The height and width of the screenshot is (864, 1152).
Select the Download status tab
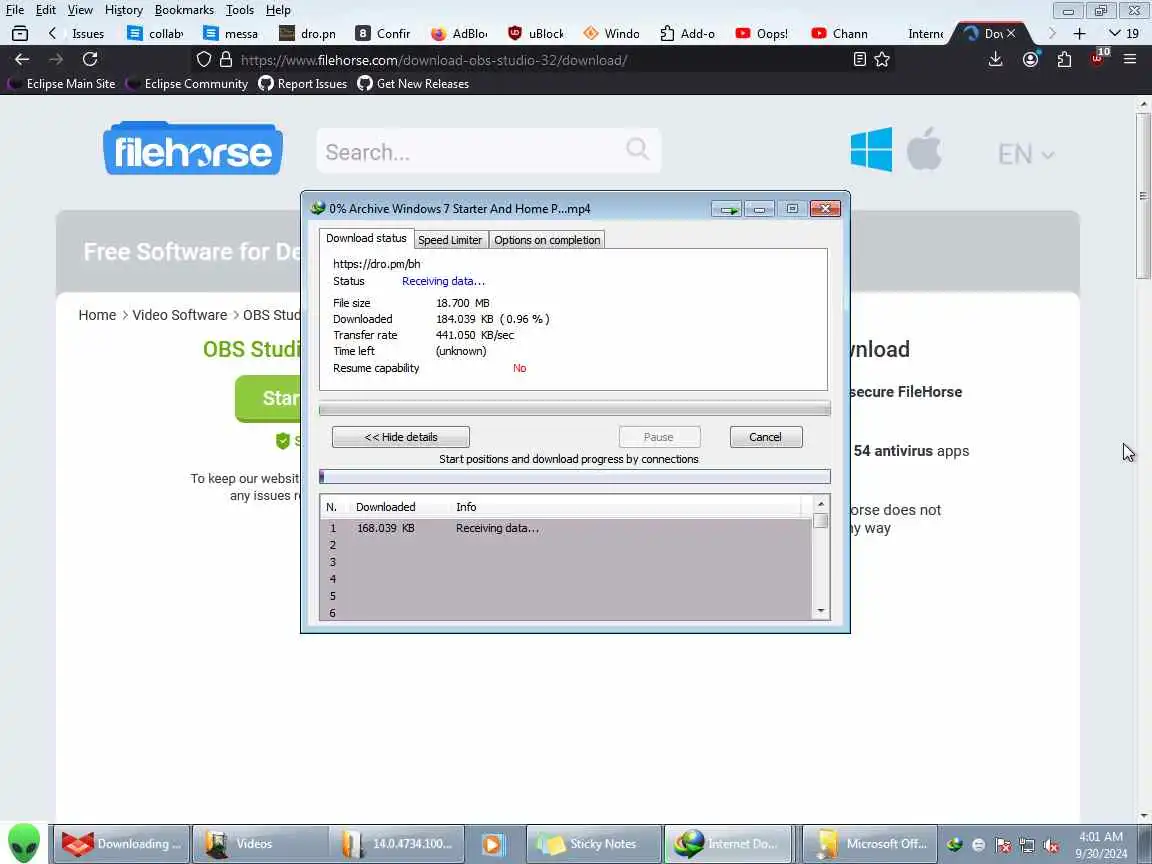pyautogui.click(x=366, y=238)
